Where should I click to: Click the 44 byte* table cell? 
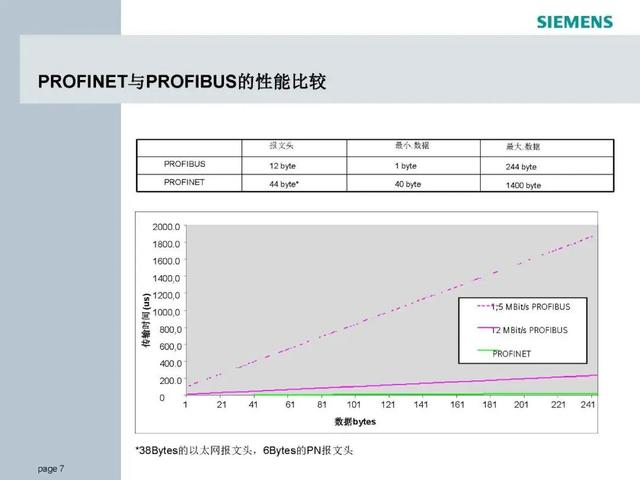coord(284,184)
